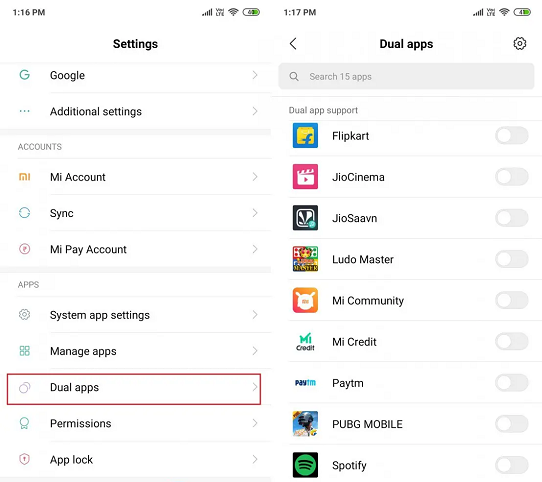This screenshot has width=542, height=482.
Task: Tap the Spotify app name
Action: click(x=349, y=465)
